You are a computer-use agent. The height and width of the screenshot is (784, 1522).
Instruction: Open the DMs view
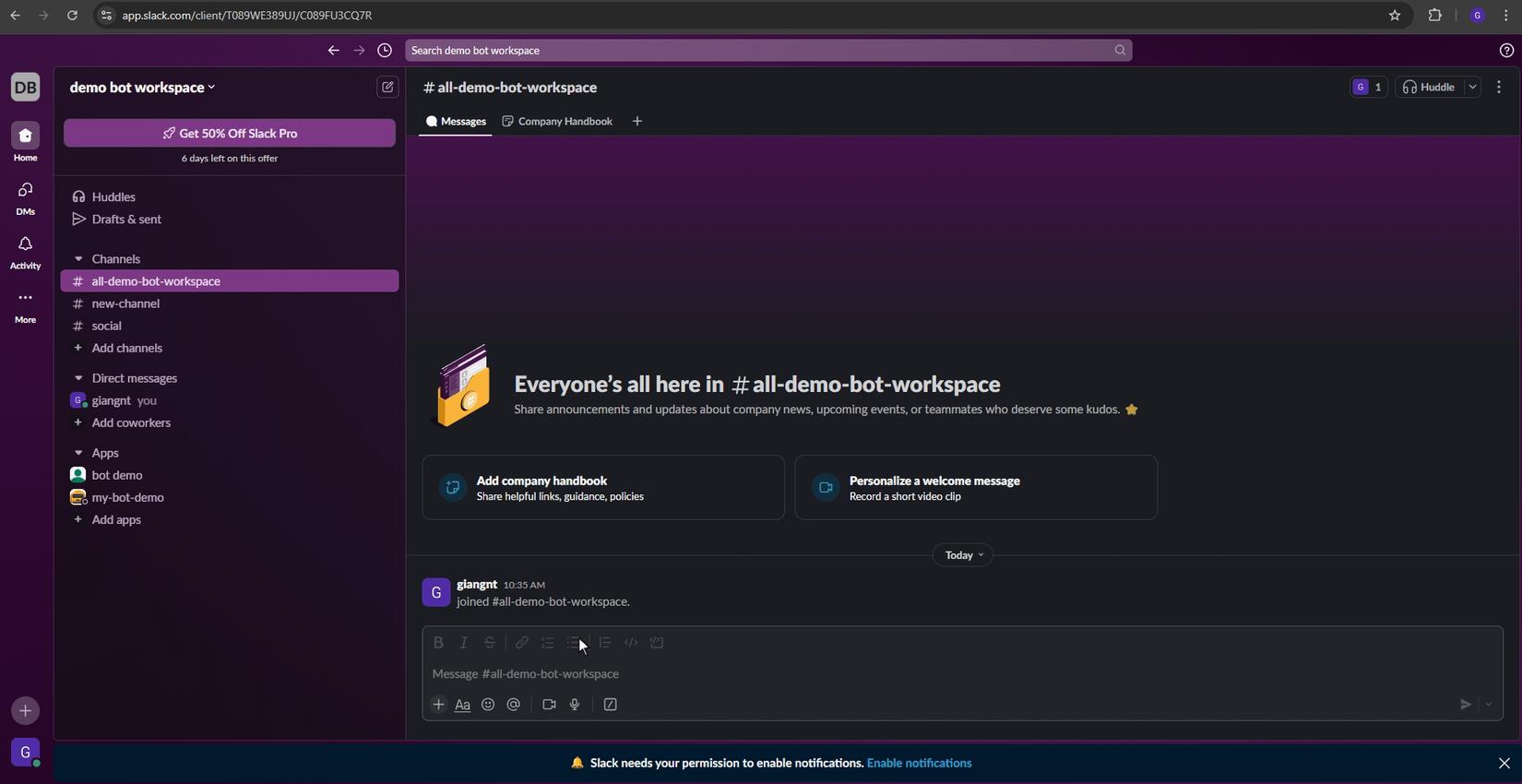click(x=25, y=196)
